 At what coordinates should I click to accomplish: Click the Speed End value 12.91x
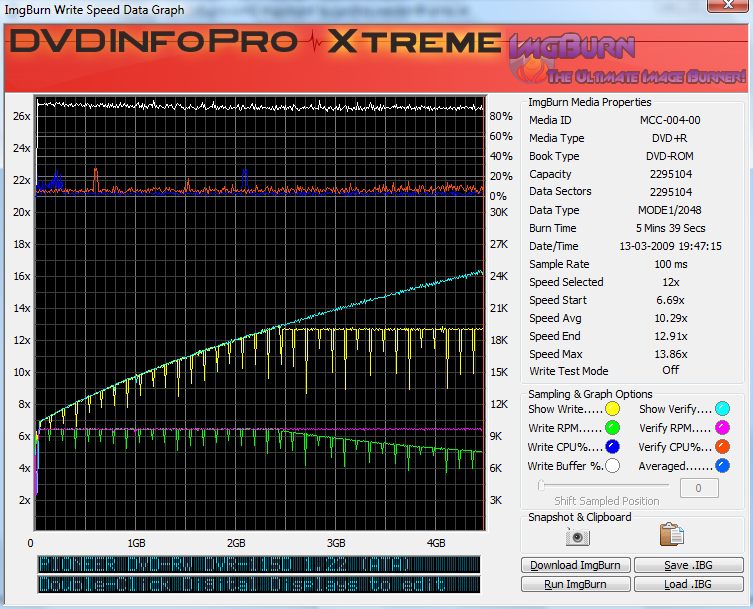click(670, 336)
